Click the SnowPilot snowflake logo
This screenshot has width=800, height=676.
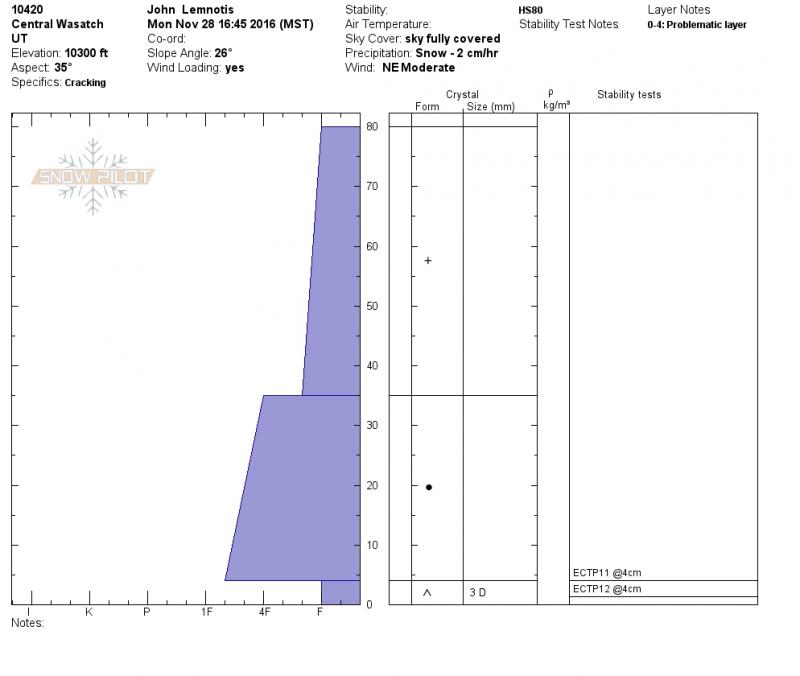pos(92,176)
